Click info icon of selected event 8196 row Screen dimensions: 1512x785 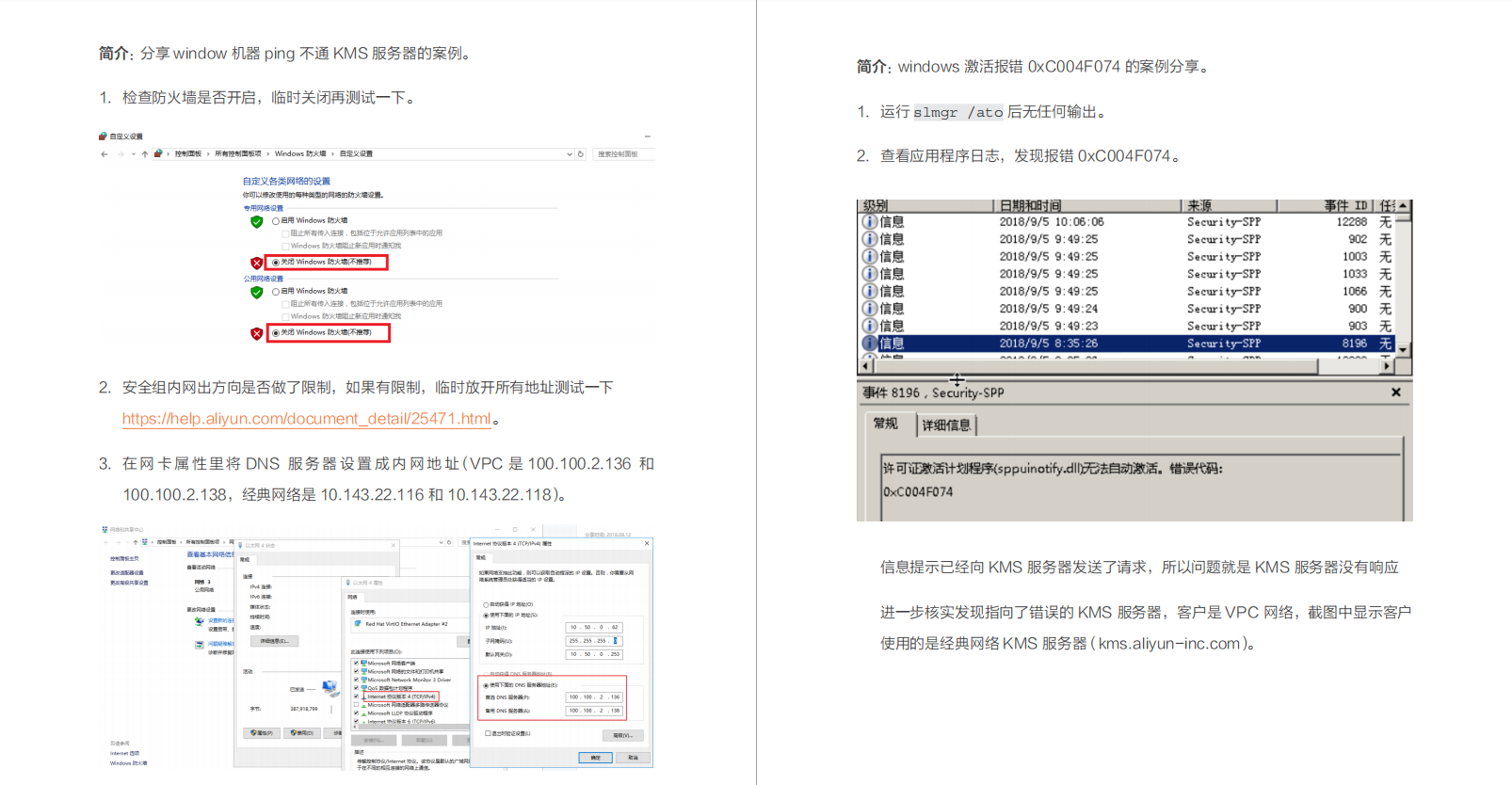tap(870, 344)
